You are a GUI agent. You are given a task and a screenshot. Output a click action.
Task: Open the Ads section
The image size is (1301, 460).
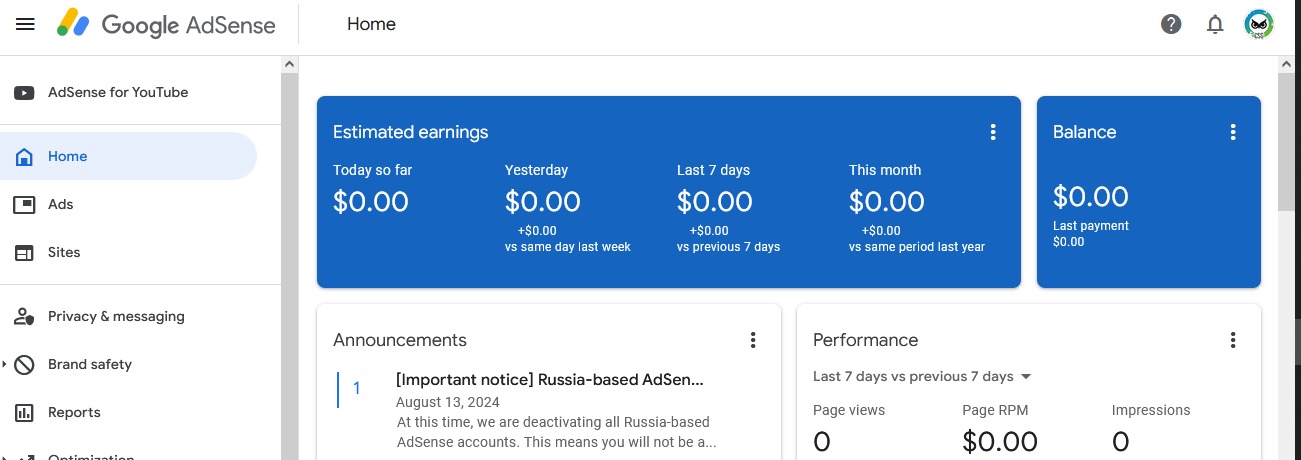click(x=61, y=205)
